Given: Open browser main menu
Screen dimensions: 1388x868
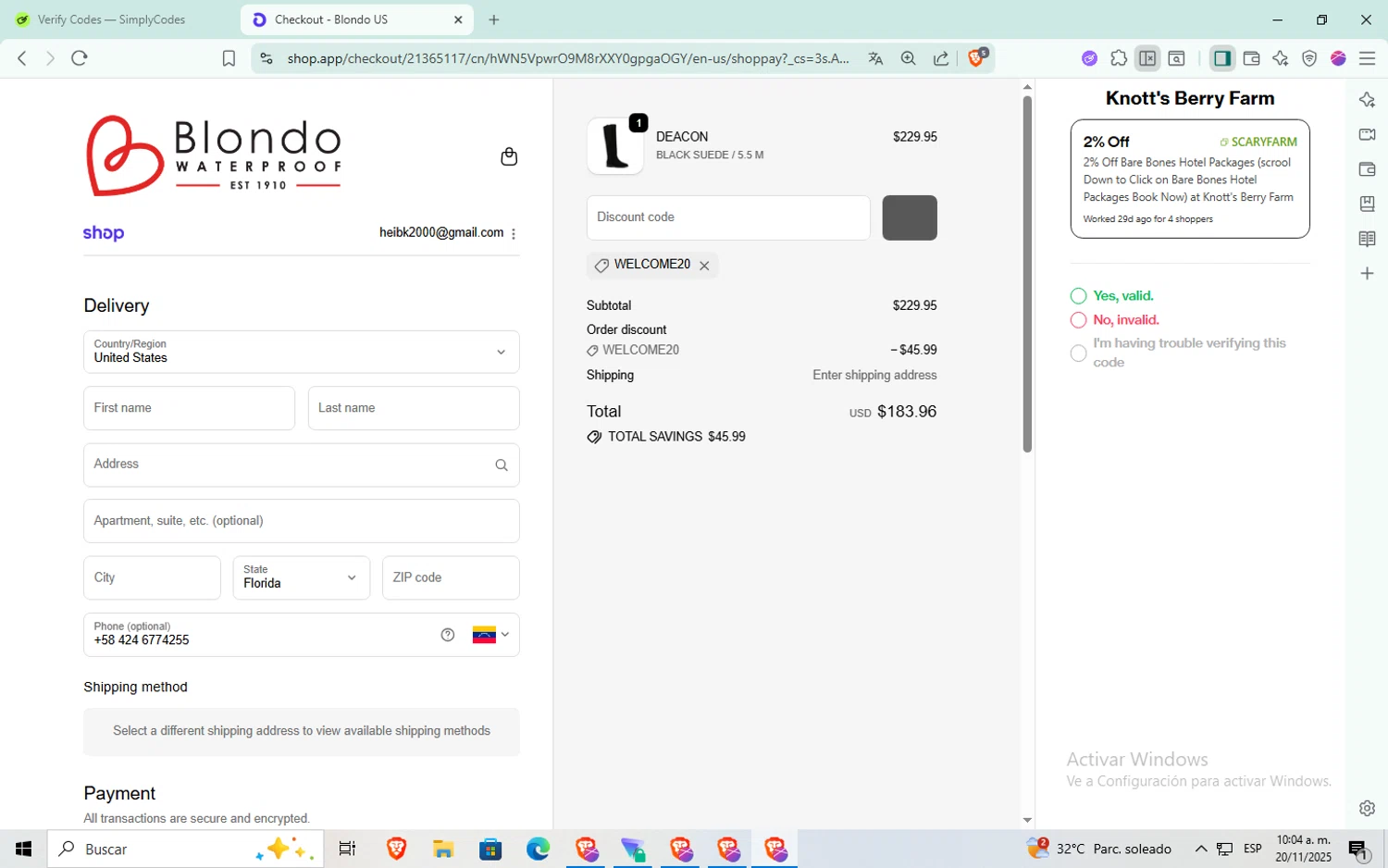Looking at the screenshot, I should coord(1367,58).
